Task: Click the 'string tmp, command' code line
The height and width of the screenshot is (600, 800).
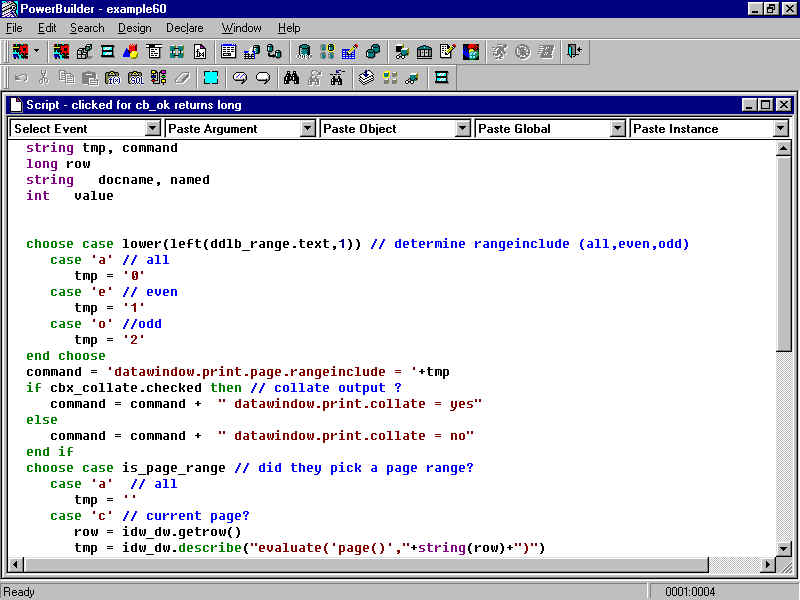Action: [x=102, y=148]
